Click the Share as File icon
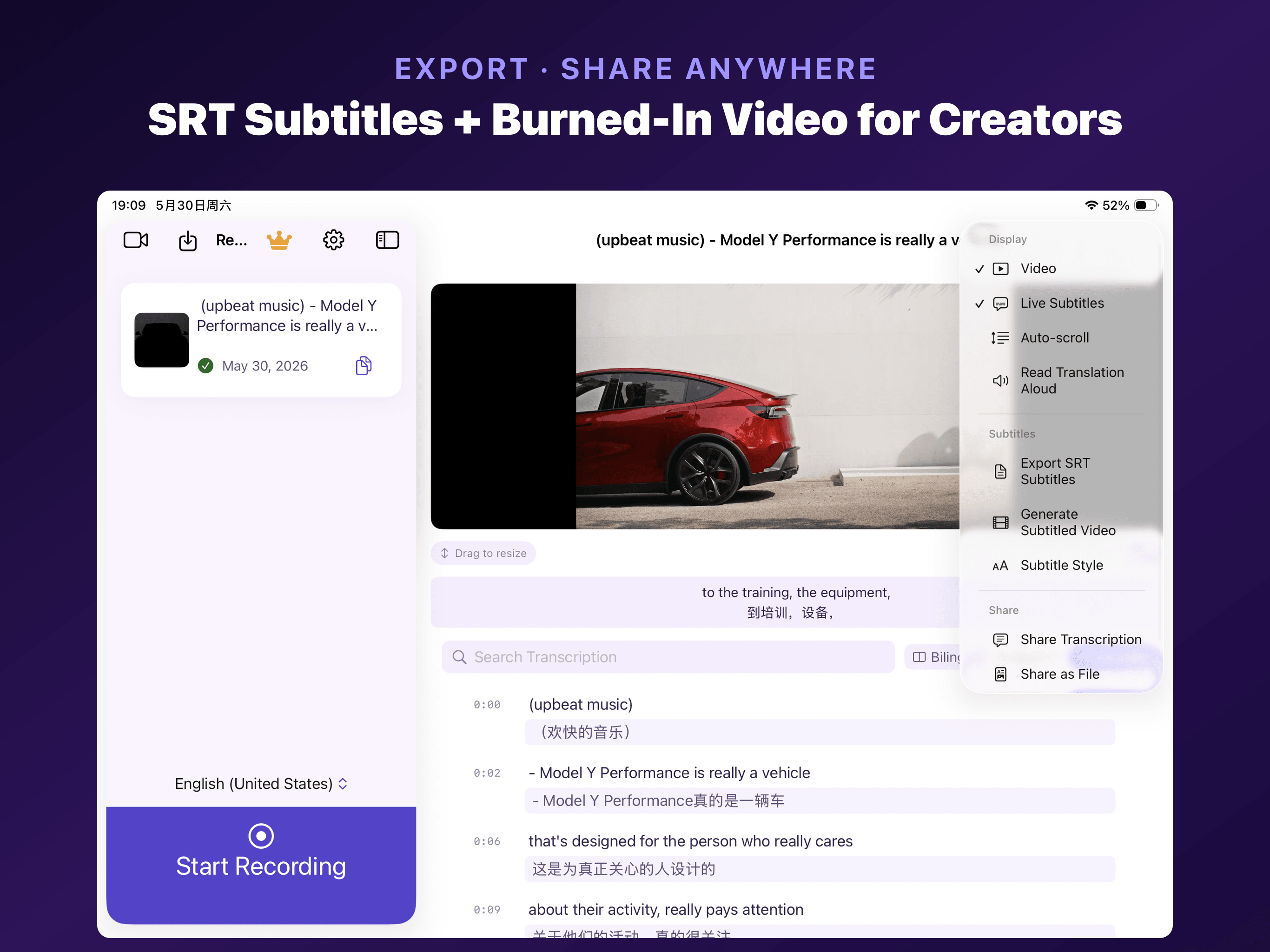The image size is (1270, 952). [x=1001, y=674]
